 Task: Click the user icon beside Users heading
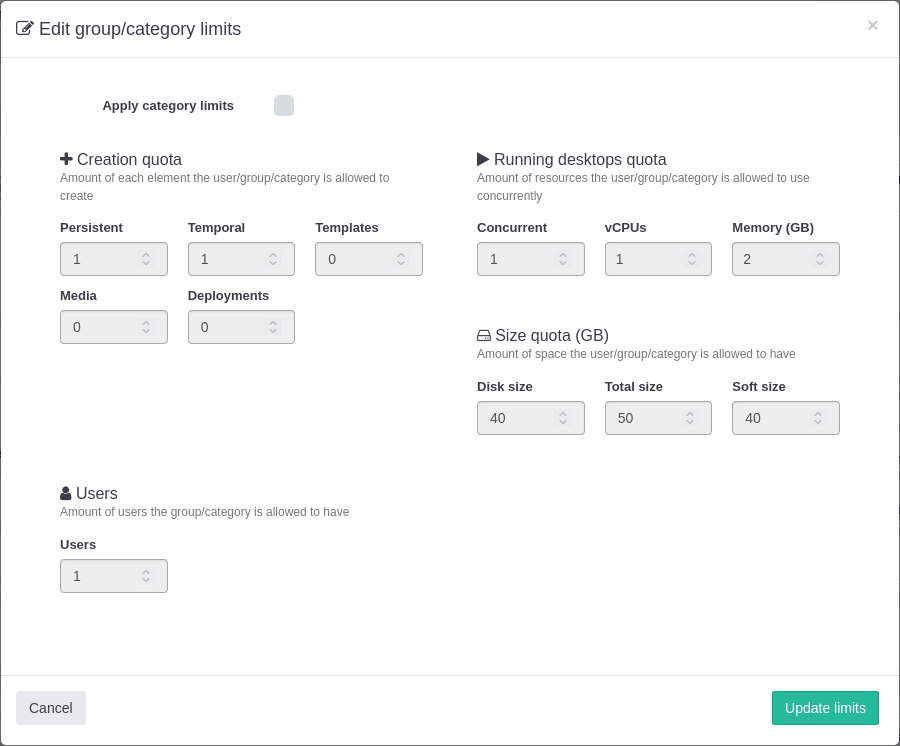click(x=66, y=493)
